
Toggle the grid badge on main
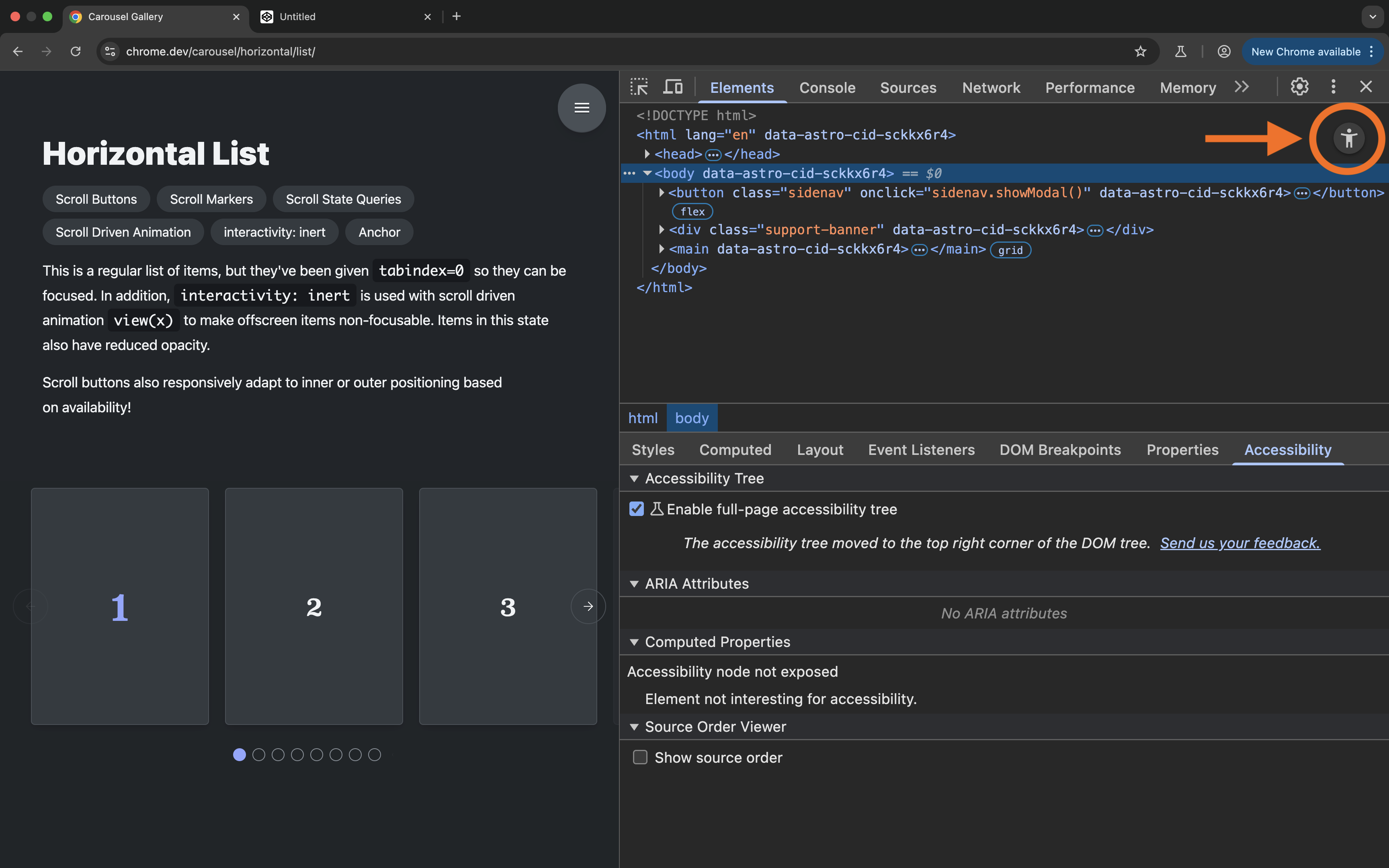[1010, 250]
